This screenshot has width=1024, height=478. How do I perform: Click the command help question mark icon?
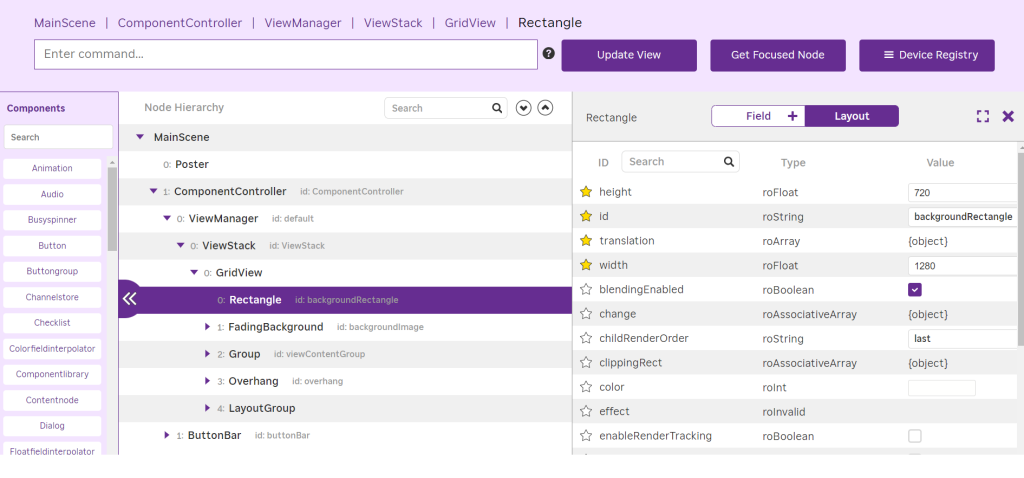point(549,54)
